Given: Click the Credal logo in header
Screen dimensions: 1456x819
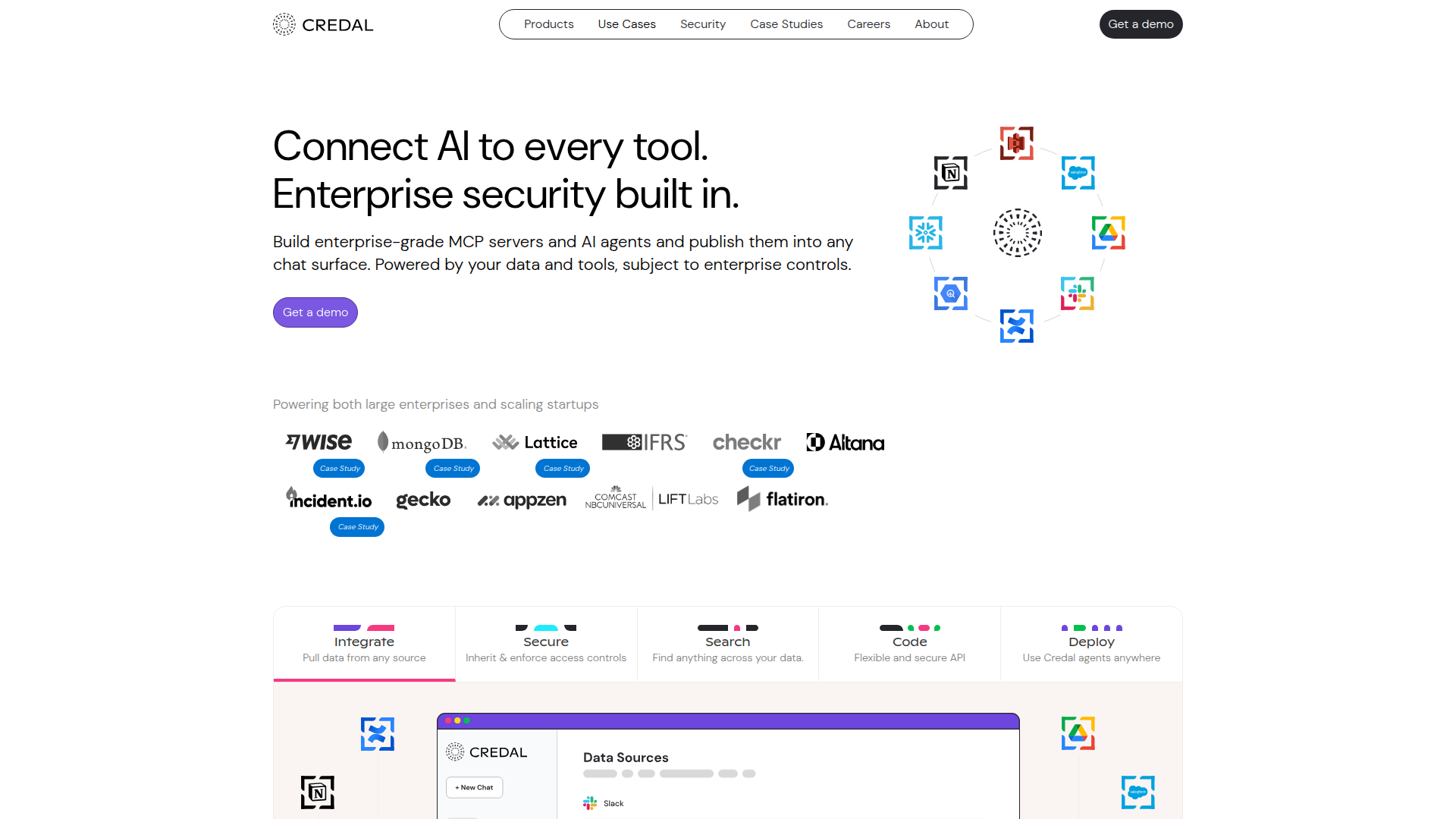Looking at the screenshot, I should (323, 24).
